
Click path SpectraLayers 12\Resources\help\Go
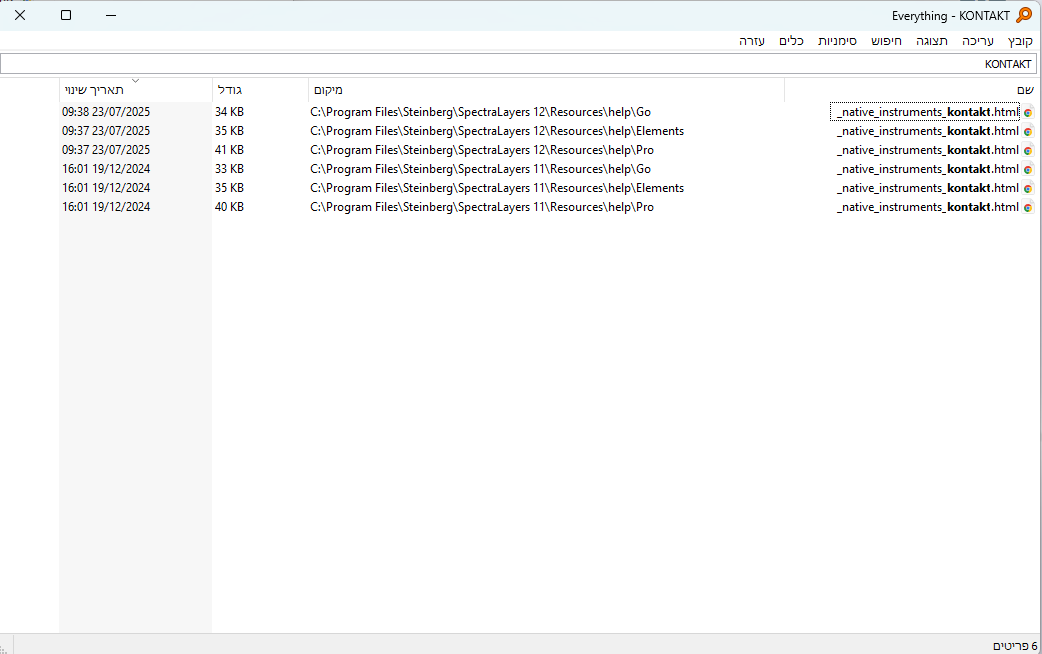(x=480, y=112)
